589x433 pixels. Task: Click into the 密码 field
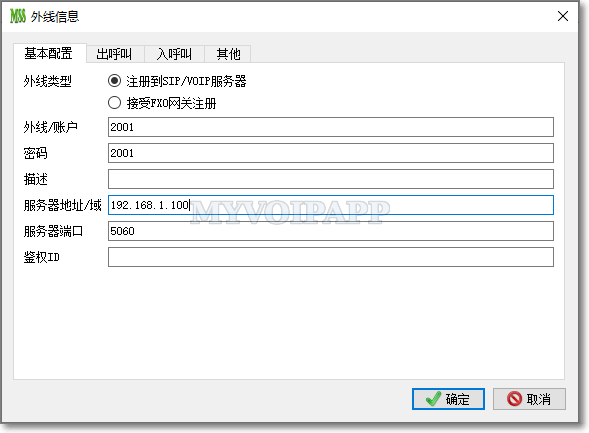point(331,153)
